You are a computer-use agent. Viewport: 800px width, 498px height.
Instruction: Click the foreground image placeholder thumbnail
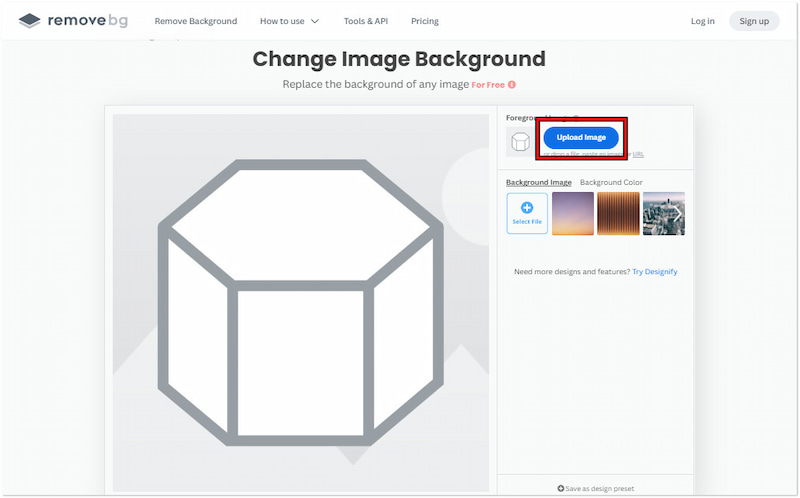(x=520, y=141)
